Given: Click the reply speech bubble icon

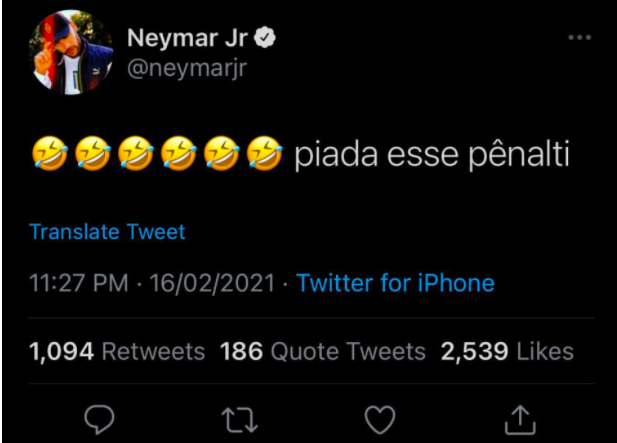Looking at the screenshot, I should pos(97,419).
